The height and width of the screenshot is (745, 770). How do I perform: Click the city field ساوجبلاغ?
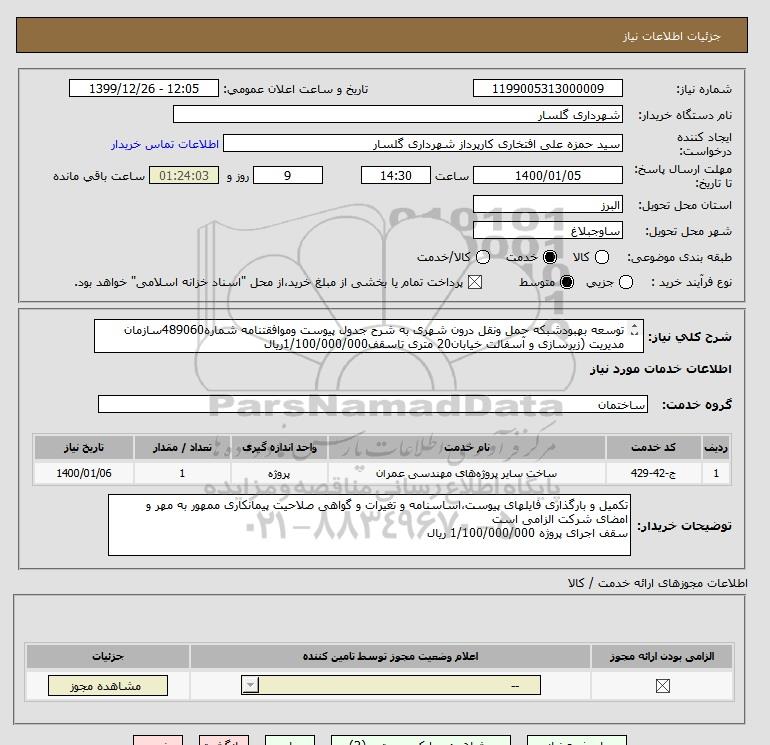click(548, 230)
